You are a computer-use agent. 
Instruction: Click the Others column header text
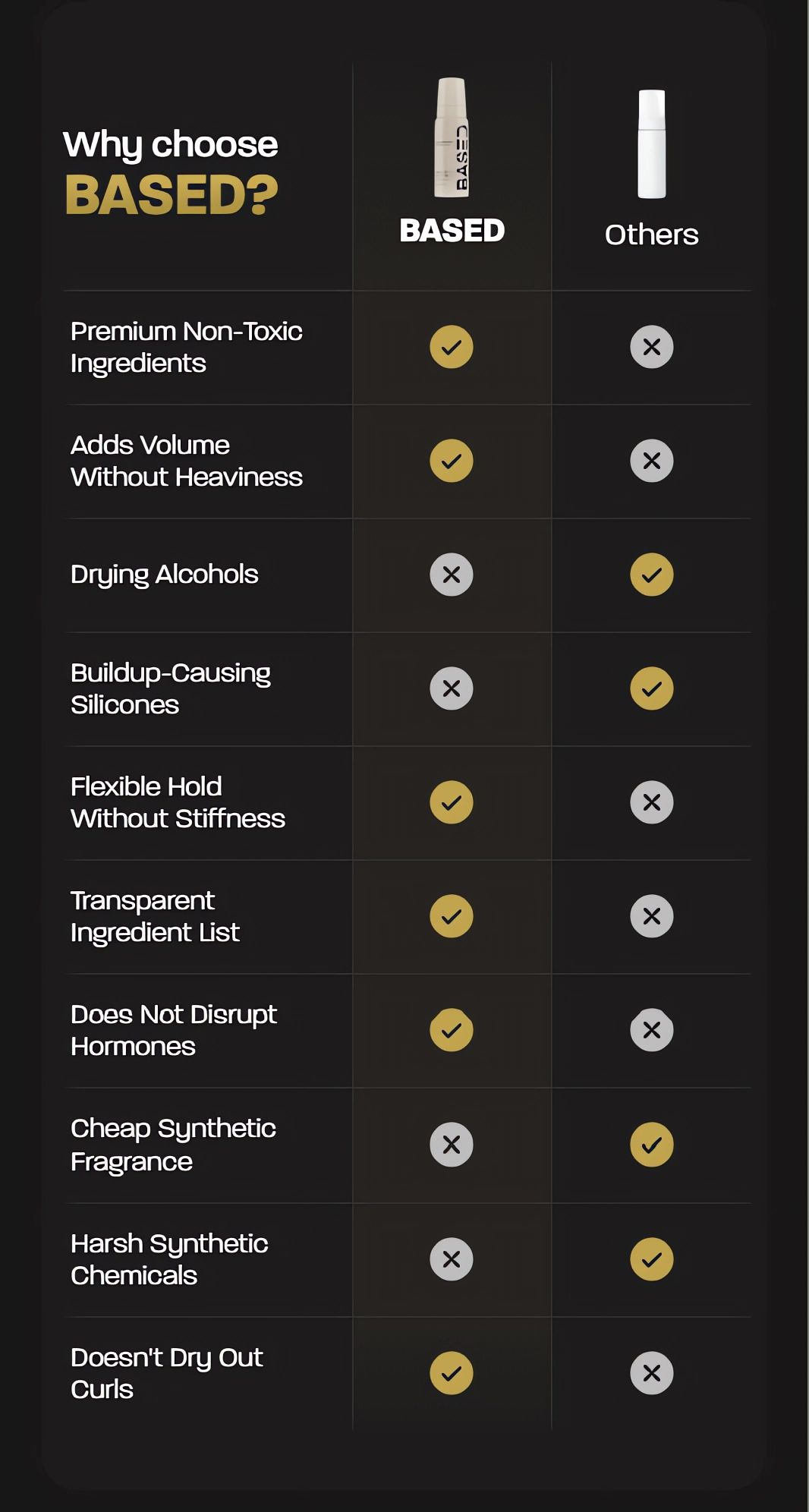coord(652,235)
